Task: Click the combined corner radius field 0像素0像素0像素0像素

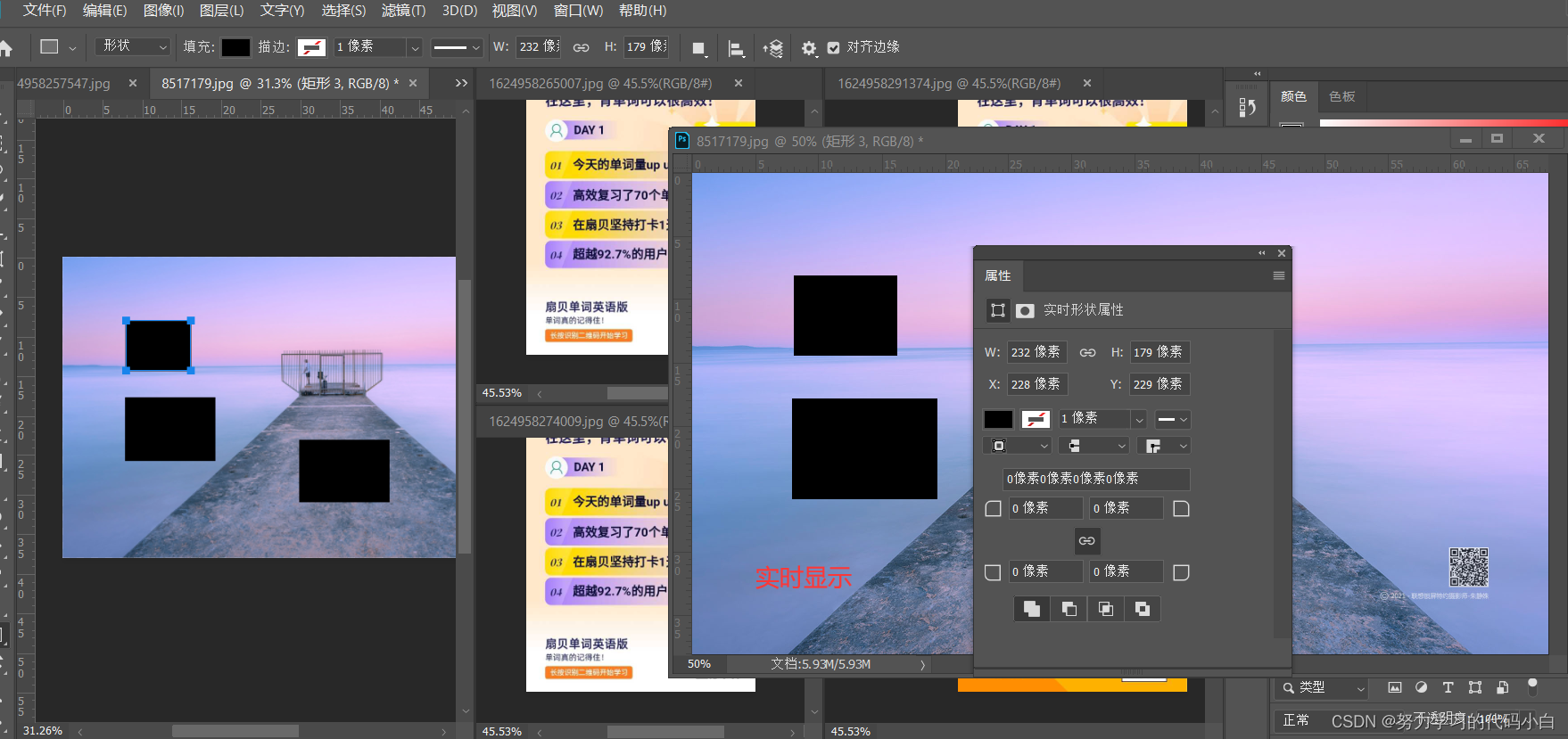Action: click(x=1096, y=479)
